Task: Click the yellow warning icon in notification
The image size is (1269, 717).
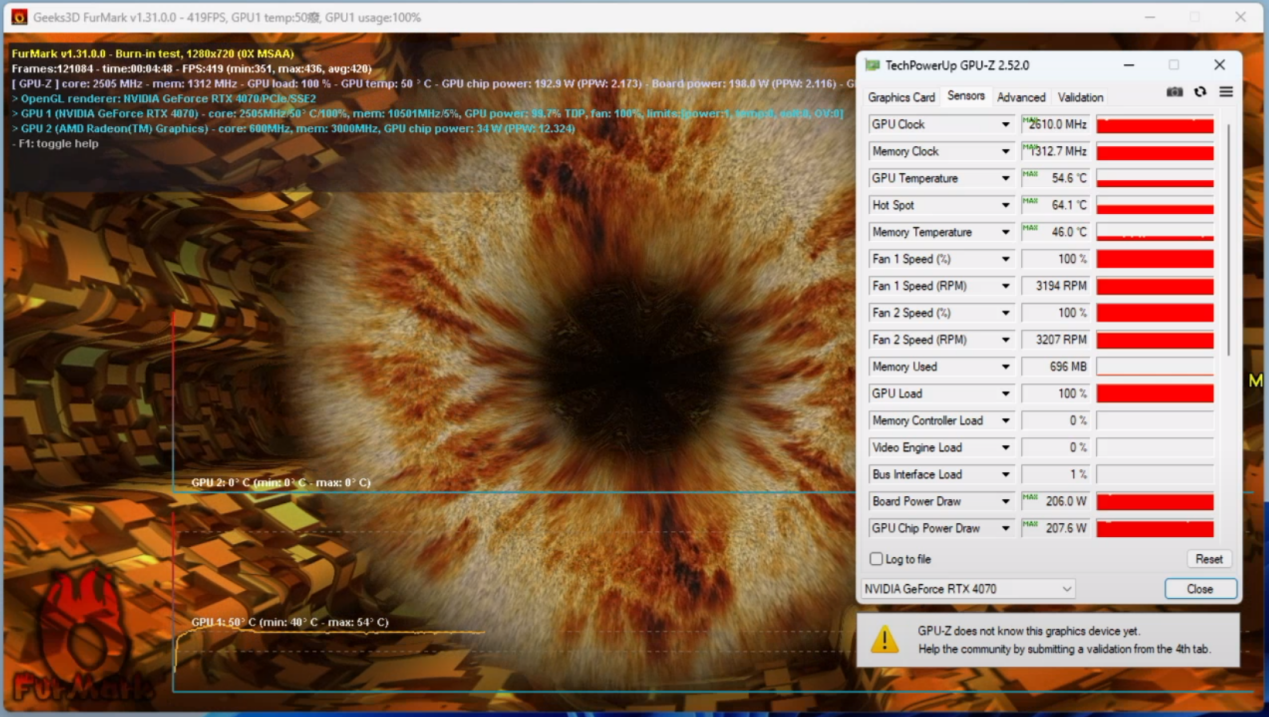Action: point(884,640)
